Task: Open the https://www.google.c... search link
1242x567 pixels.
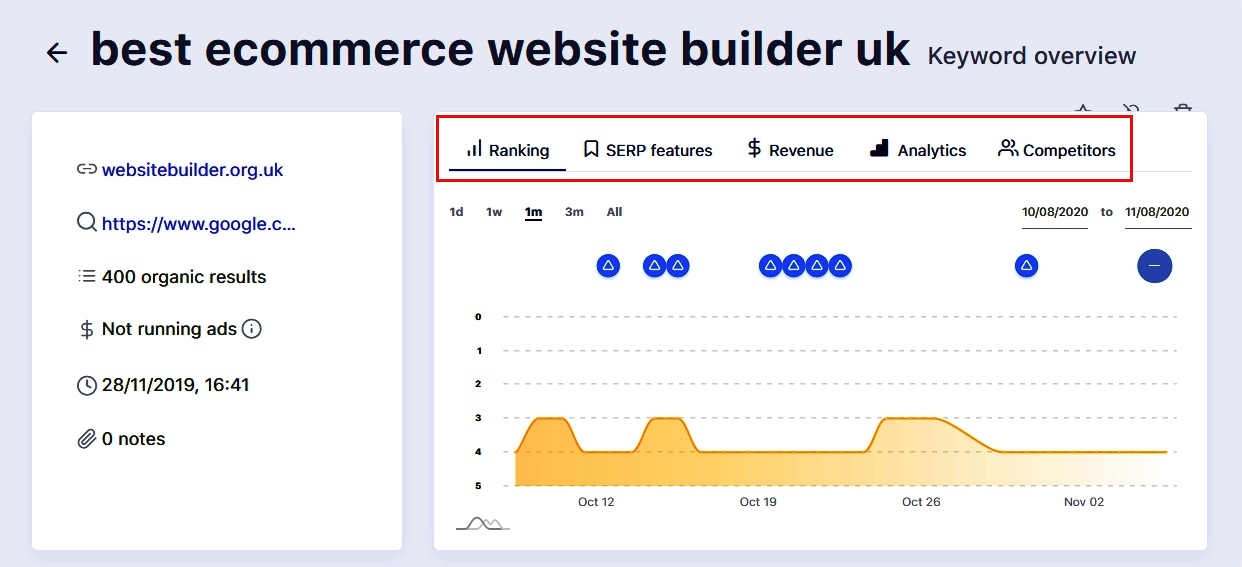Action: pos(199,223)
